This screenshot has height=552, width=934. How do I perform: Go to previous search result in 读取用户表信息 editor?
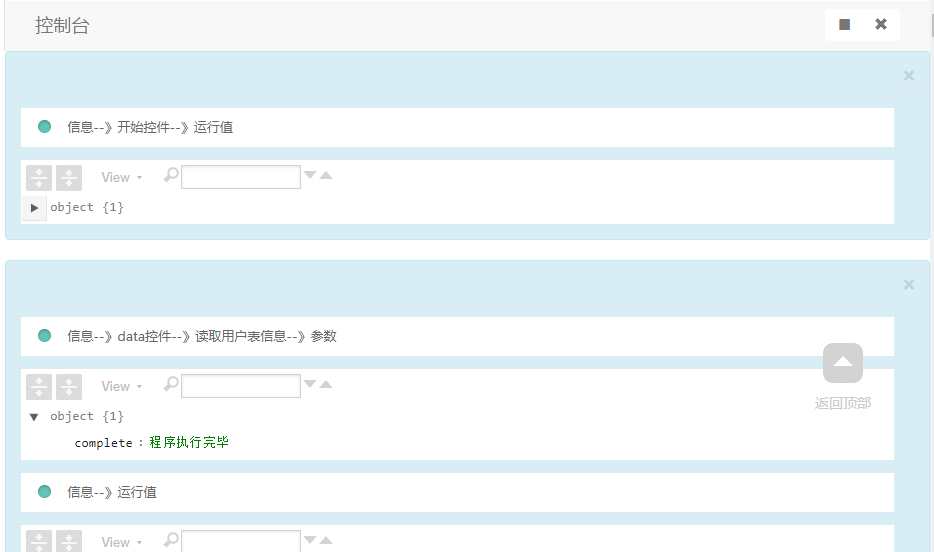[x=325, y=385]
